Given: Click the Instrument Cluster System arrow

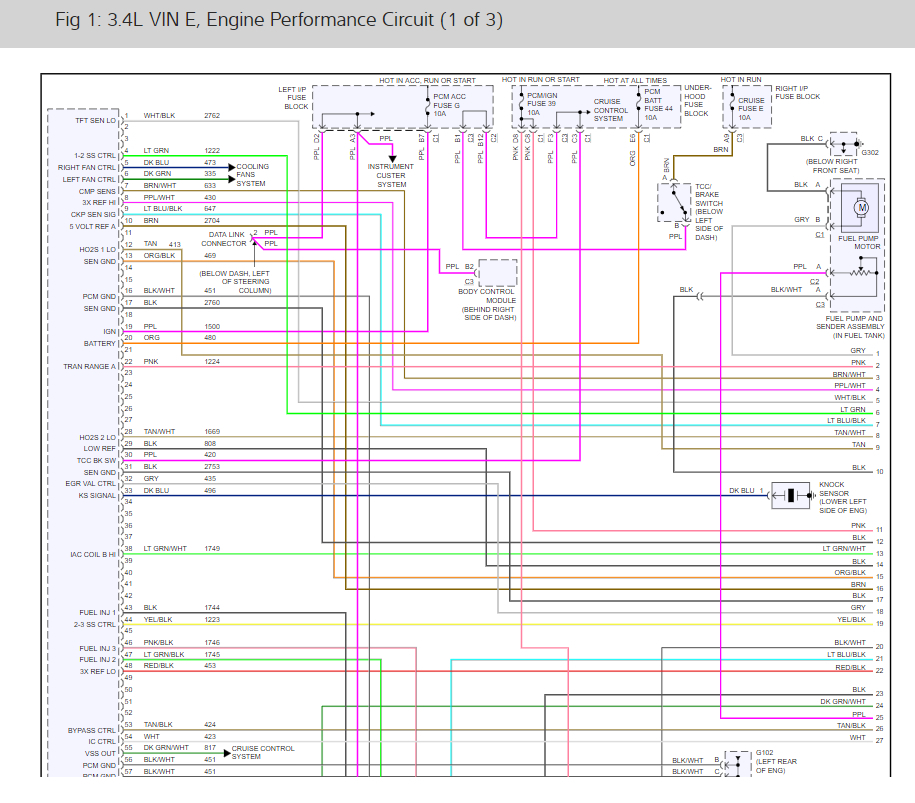Looking at the screenshot, I should [x=392, y=158].
